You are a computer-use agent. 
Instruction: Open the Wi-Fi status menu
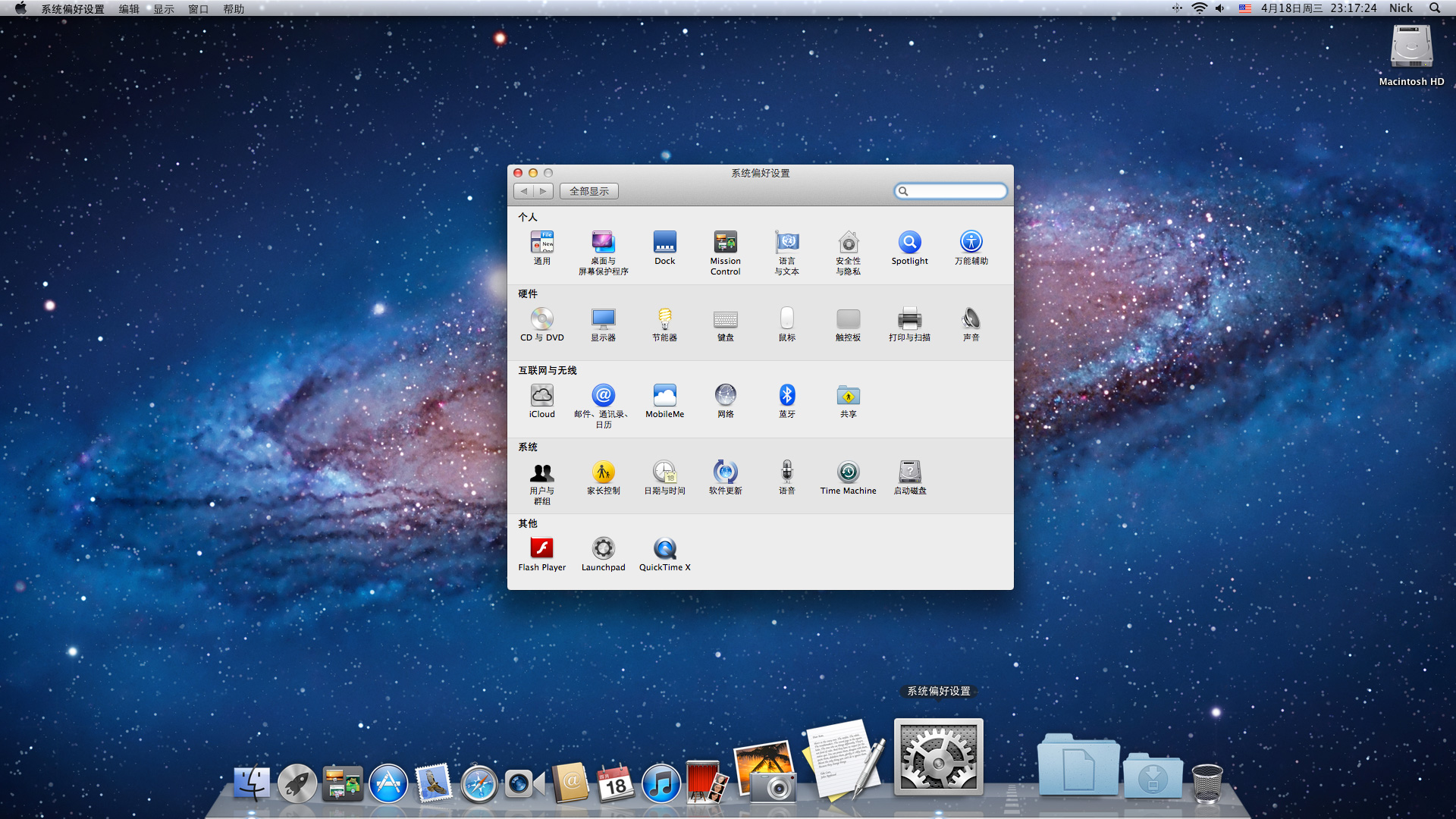pyautogui.click(x=1199, y=8)
